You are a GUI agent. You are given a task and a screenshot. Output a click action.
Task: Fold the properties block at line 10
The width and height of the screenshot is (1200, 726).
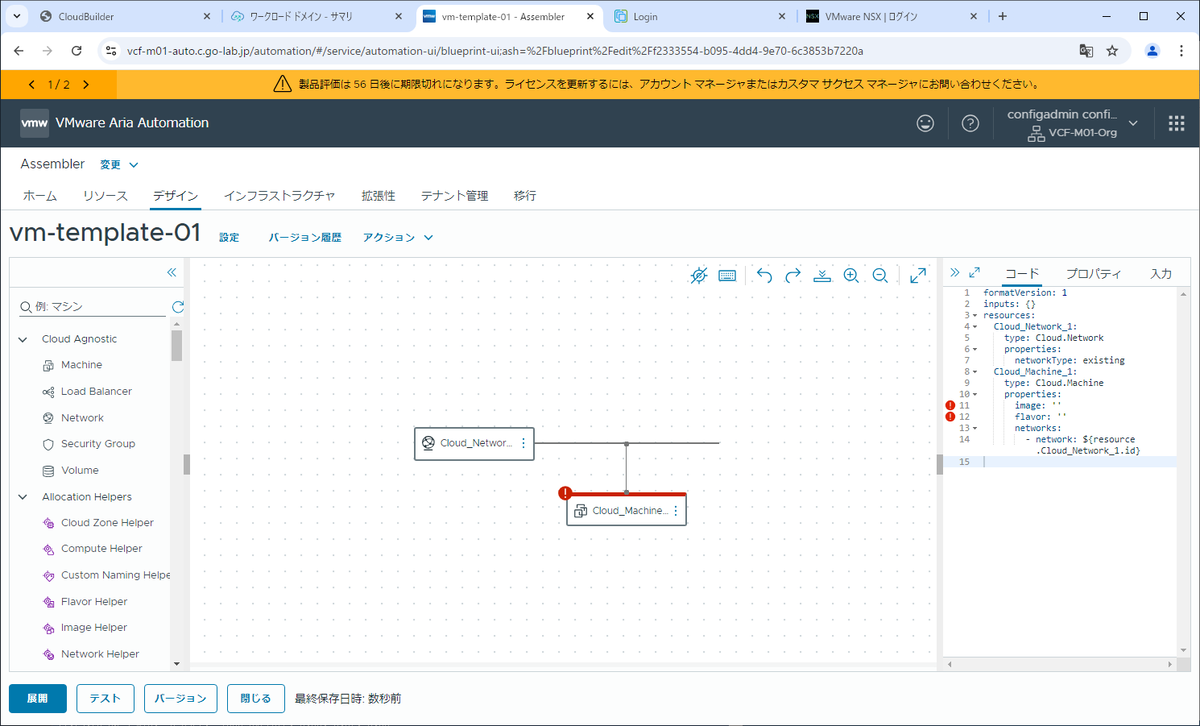[975, 394]
